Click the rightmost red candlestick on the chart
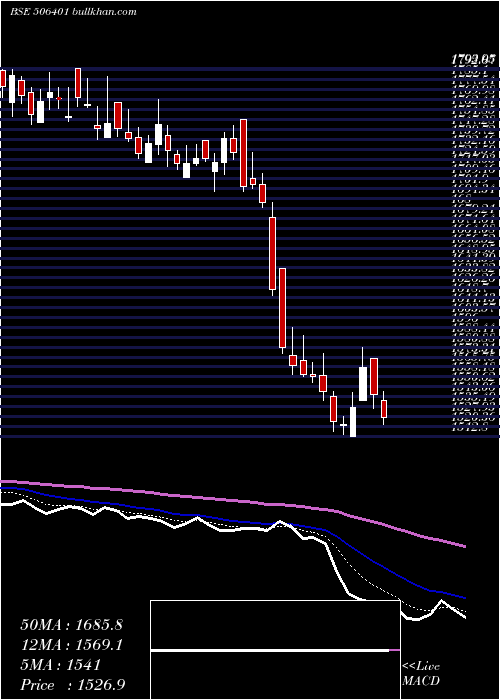Image resolution: width=500 pixels, height=700 pixels. (x=383, y=408)
